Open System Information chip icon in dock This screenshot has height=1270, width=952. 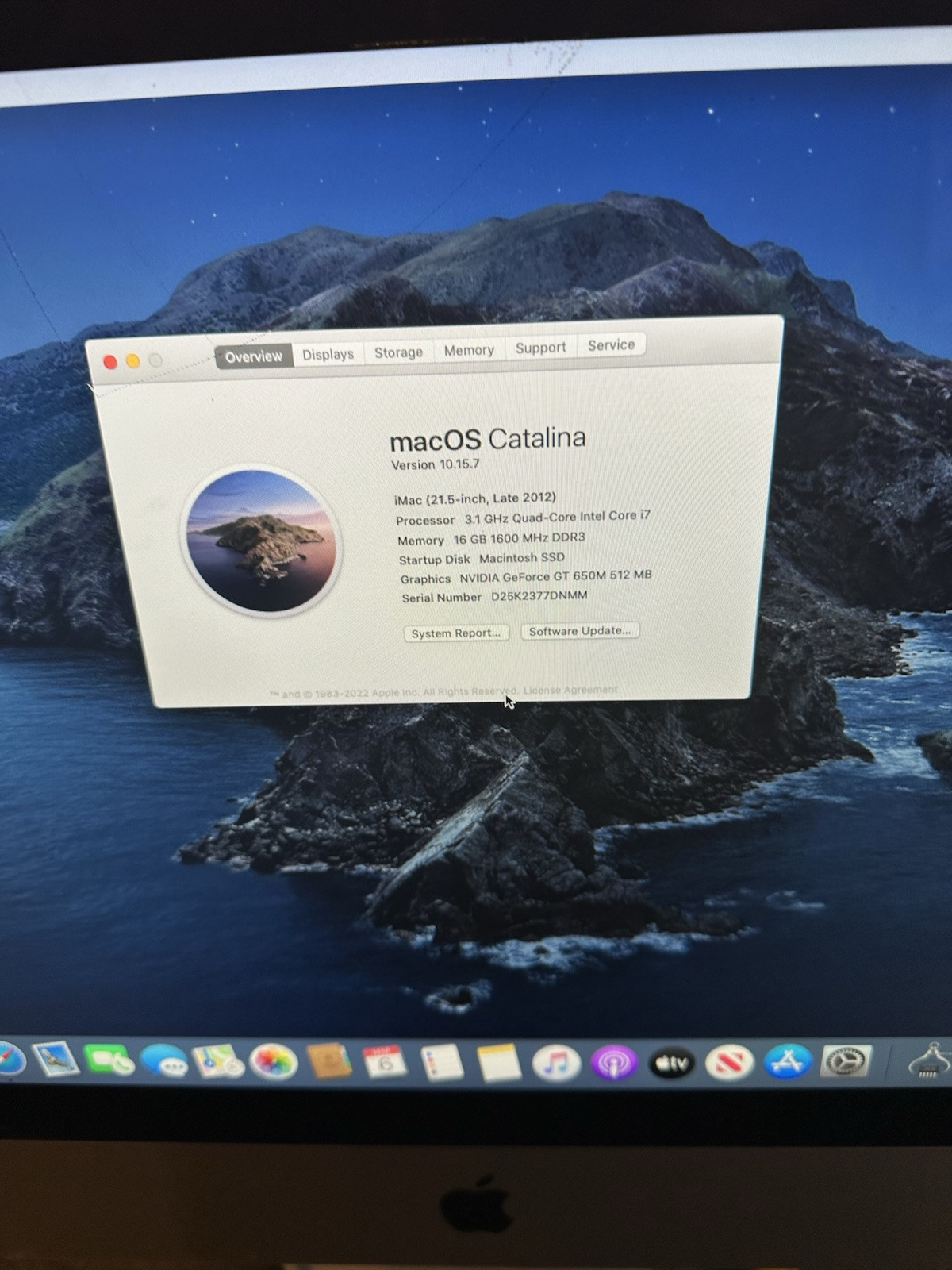931,1060
